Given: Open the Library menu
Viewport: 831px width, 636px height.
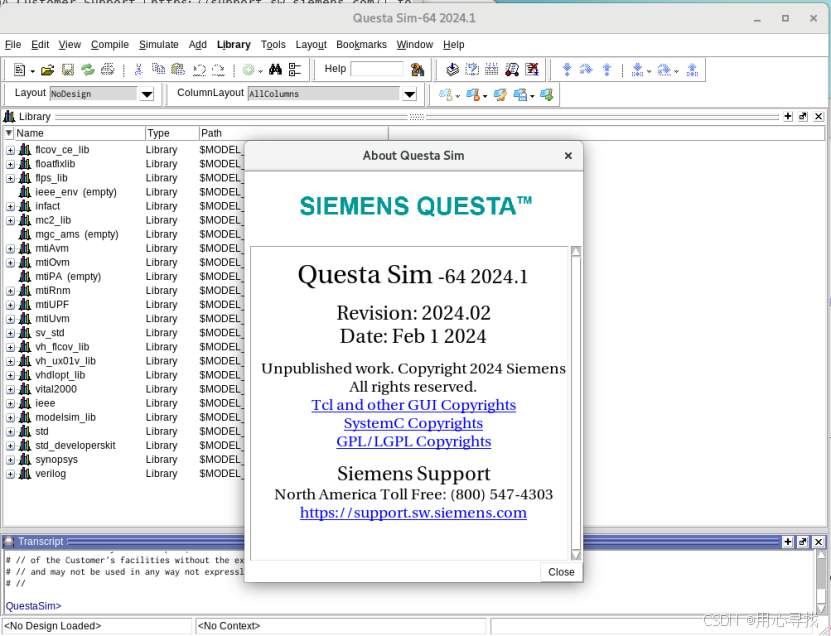Looking at the screenshot, I should [234, 45].
